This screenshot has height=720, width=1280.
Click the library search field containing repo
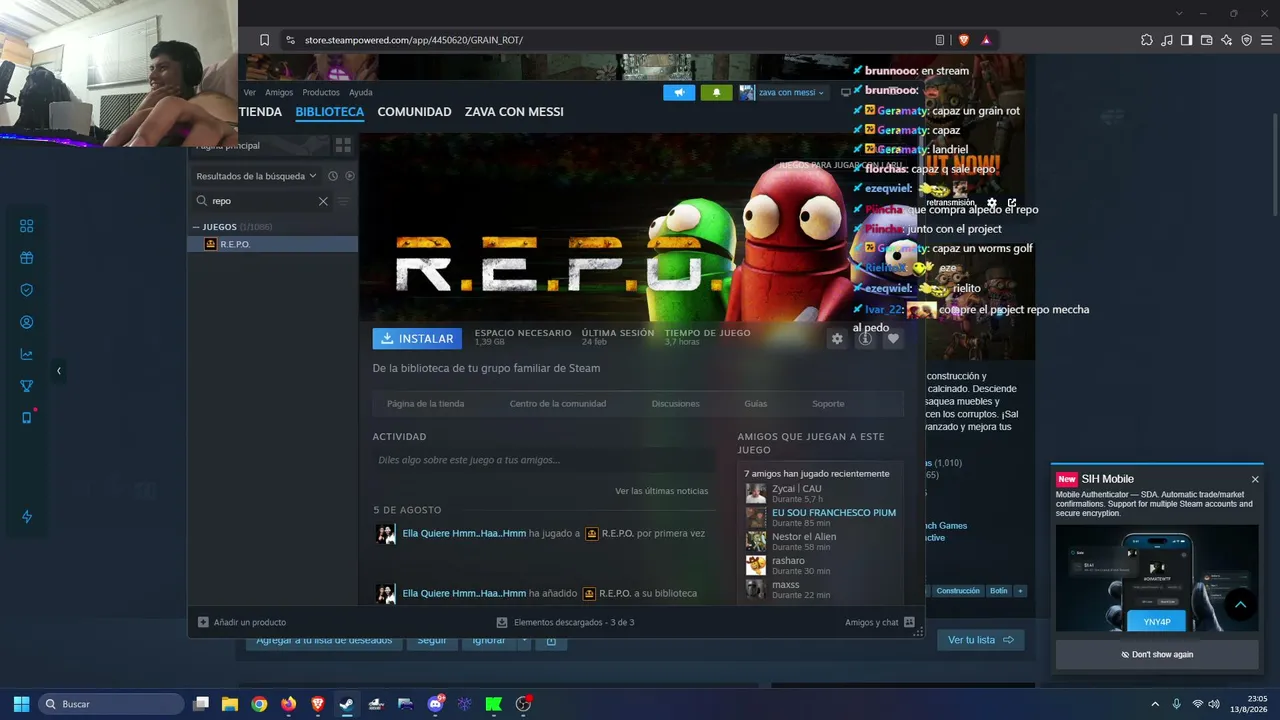[x=263, y=201]
